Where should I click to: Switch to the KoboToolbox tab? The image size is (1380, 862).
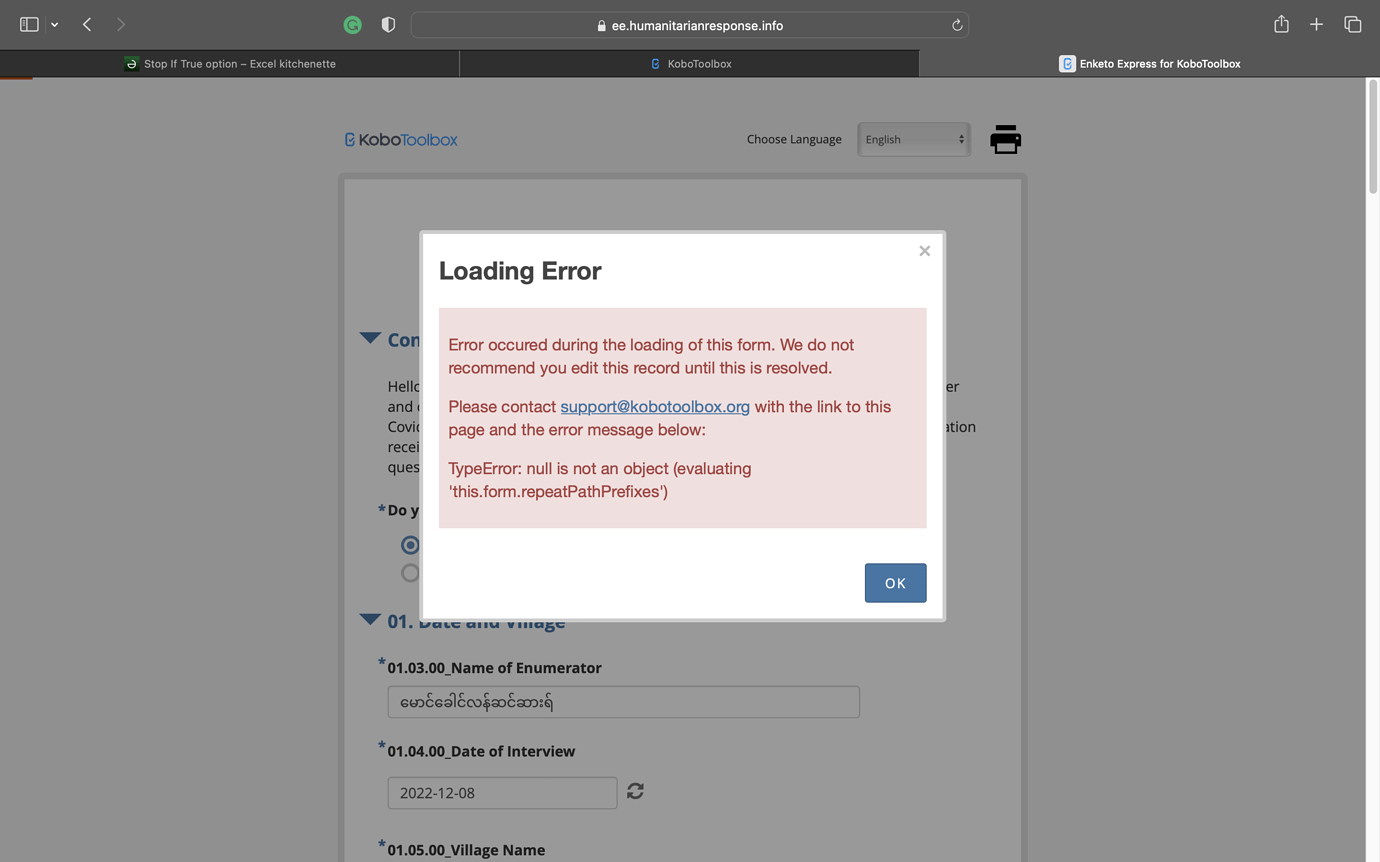(x=689, y=62)
